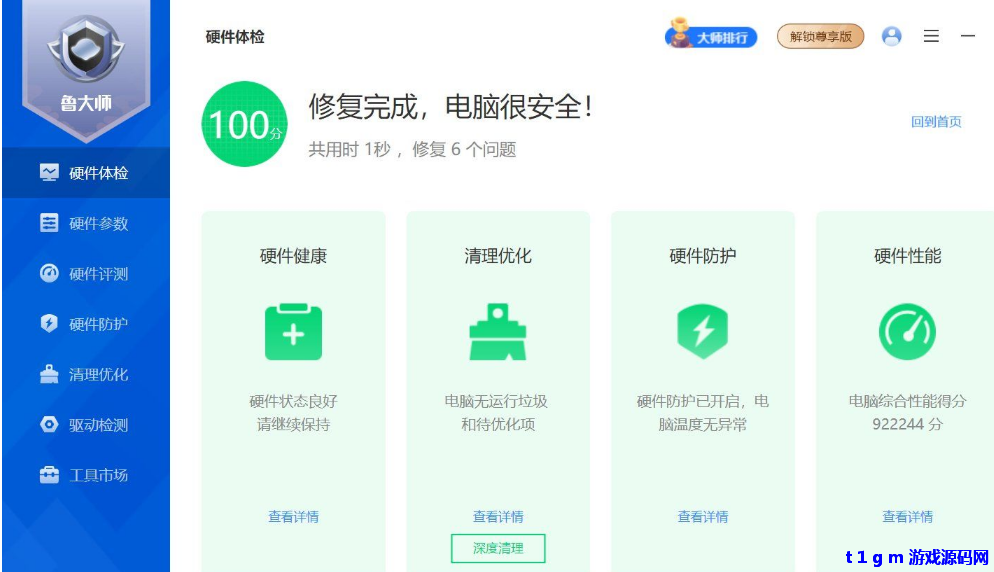Click the hardware protection shield icon
This screenshot has width=994, height=572.
point(702,332)
